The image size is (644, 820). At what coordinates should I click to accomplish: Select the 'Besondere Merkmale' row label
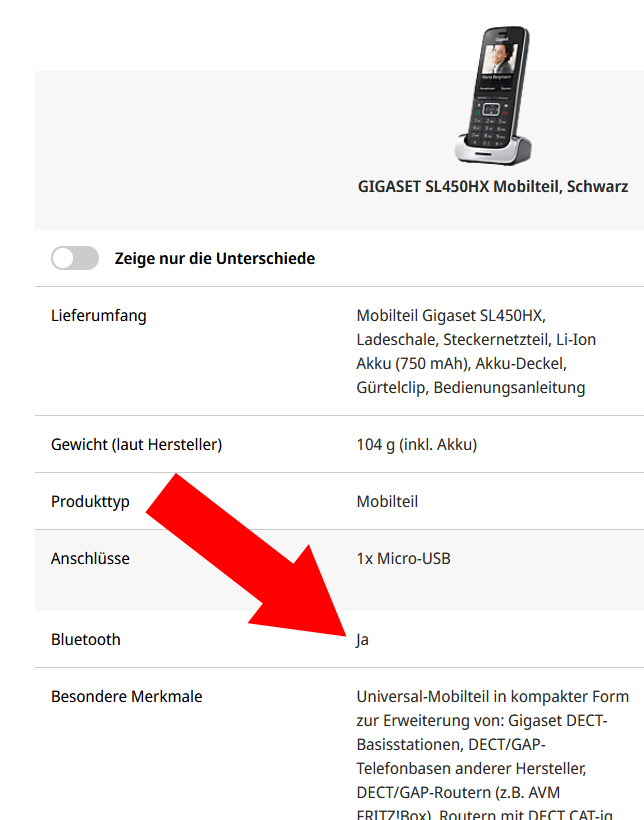click(127, 697)
